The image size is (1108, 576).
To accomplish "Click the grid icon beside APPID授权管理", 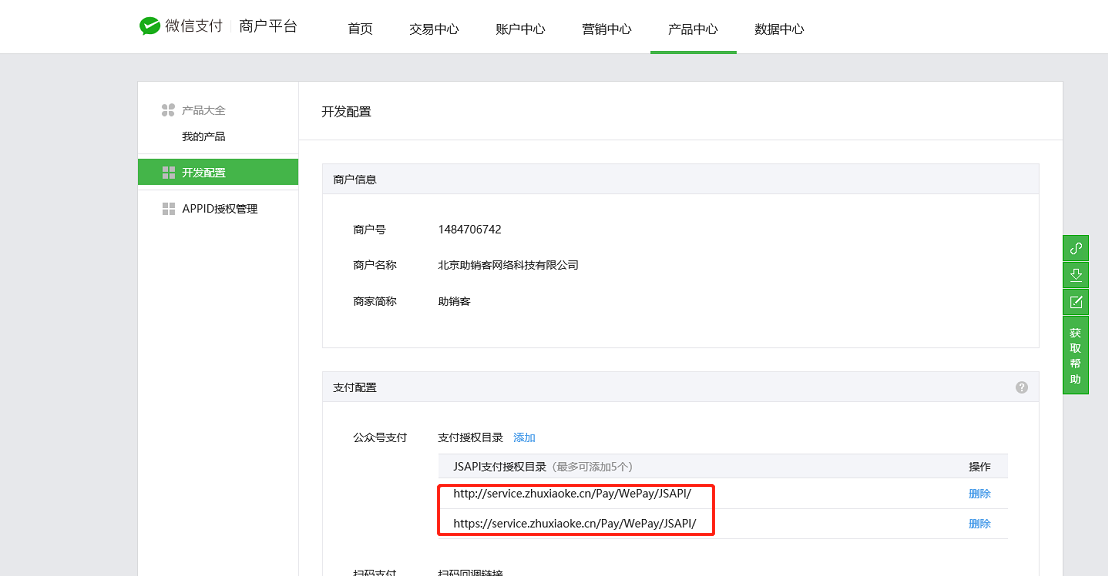I will 167,208.
